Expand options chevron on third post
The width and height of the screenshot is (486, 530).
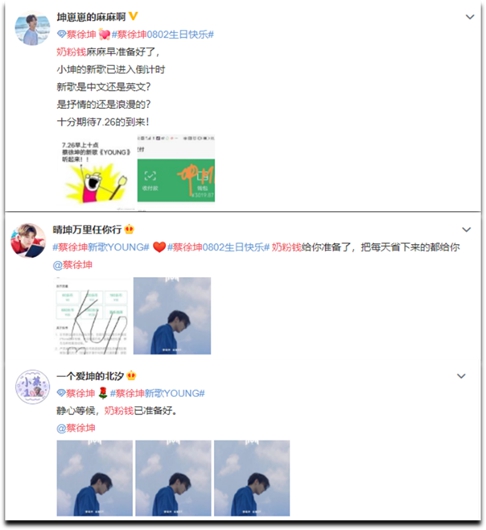pyautogui.click(x=461, y=376)
